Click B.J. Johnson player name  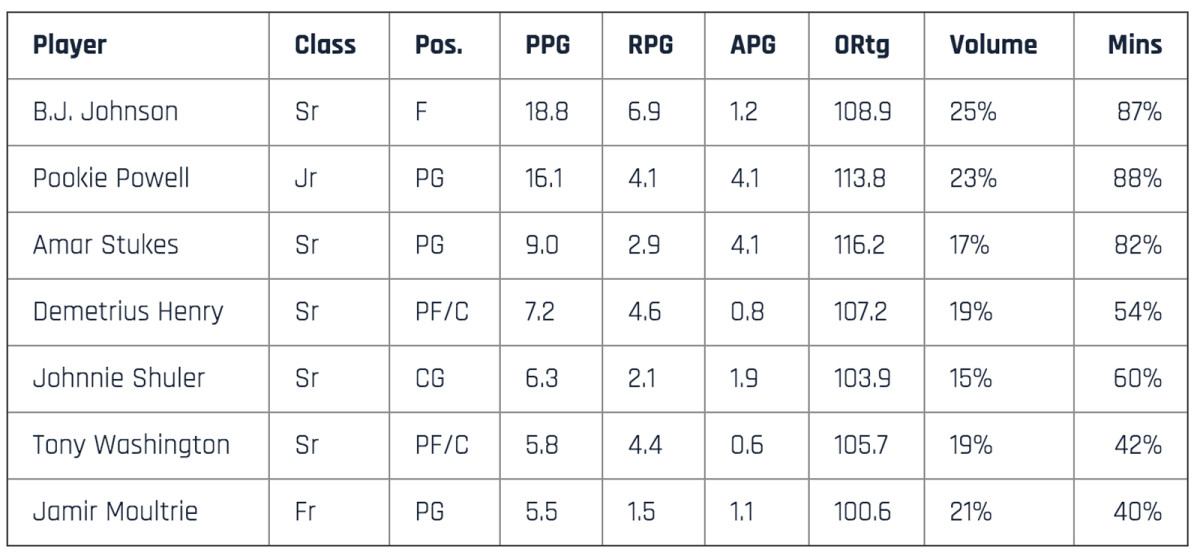pos(105,112)
